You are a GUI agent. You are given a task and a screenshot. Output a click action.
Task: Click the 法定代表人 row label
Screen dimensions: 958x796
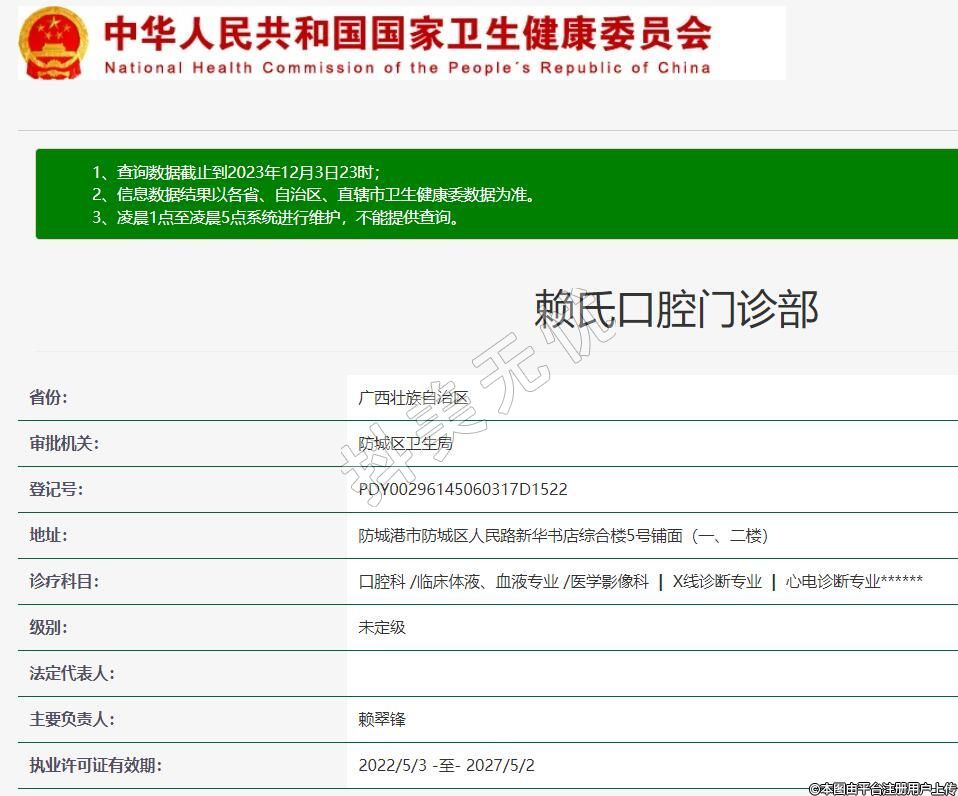(72, 673)
